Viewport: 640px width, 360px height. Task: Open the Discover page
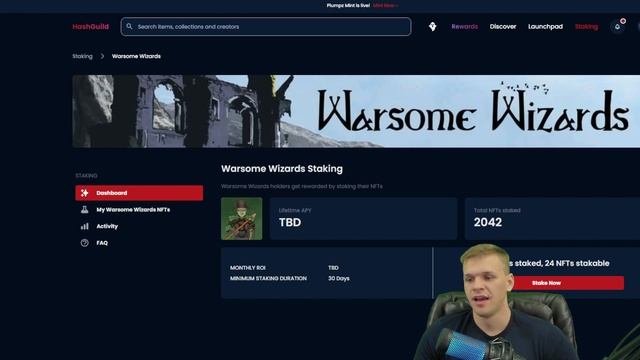tap(503, 27)
